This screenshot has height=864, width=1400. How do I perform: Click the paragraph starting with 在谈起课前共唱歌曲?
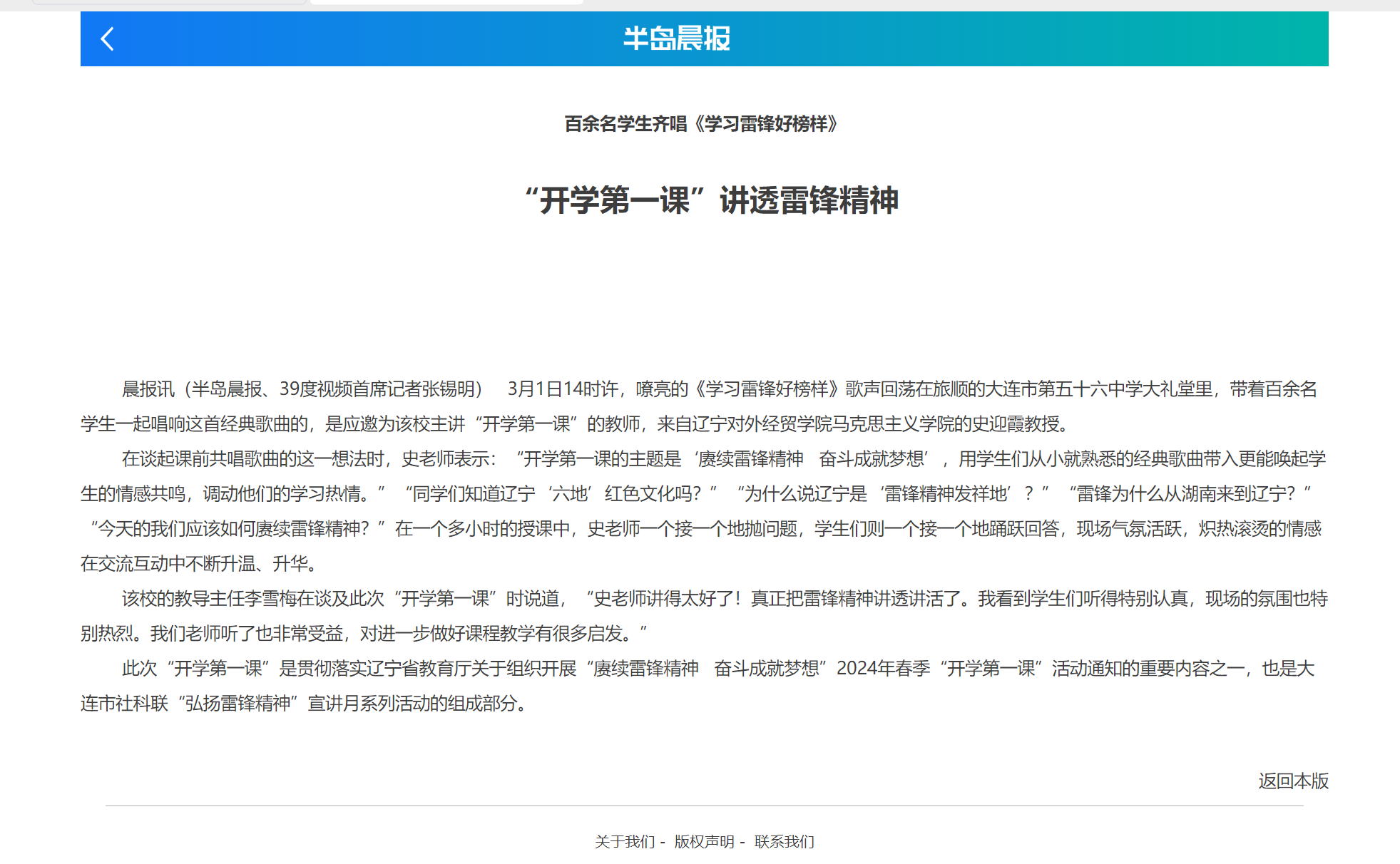click(704, 511)
